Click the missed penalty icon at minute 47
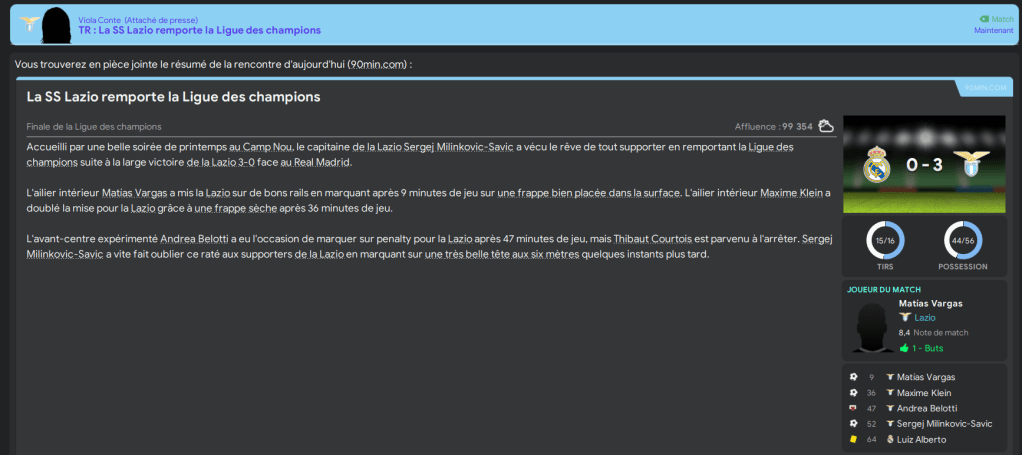The image size is (1022, 455). pyautogui.click(x=853, y=408)
